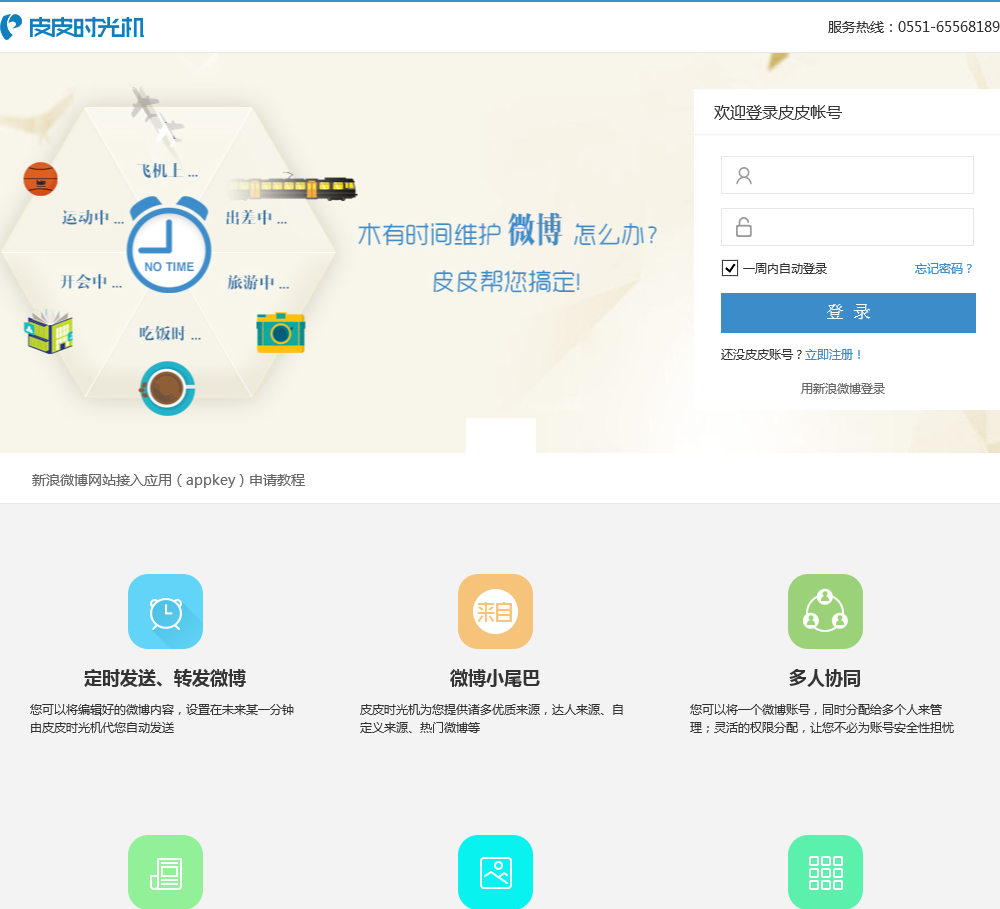Click the train icon near 出差中
This screenshot has width=1000, height=909.
(x=292, y=188)
